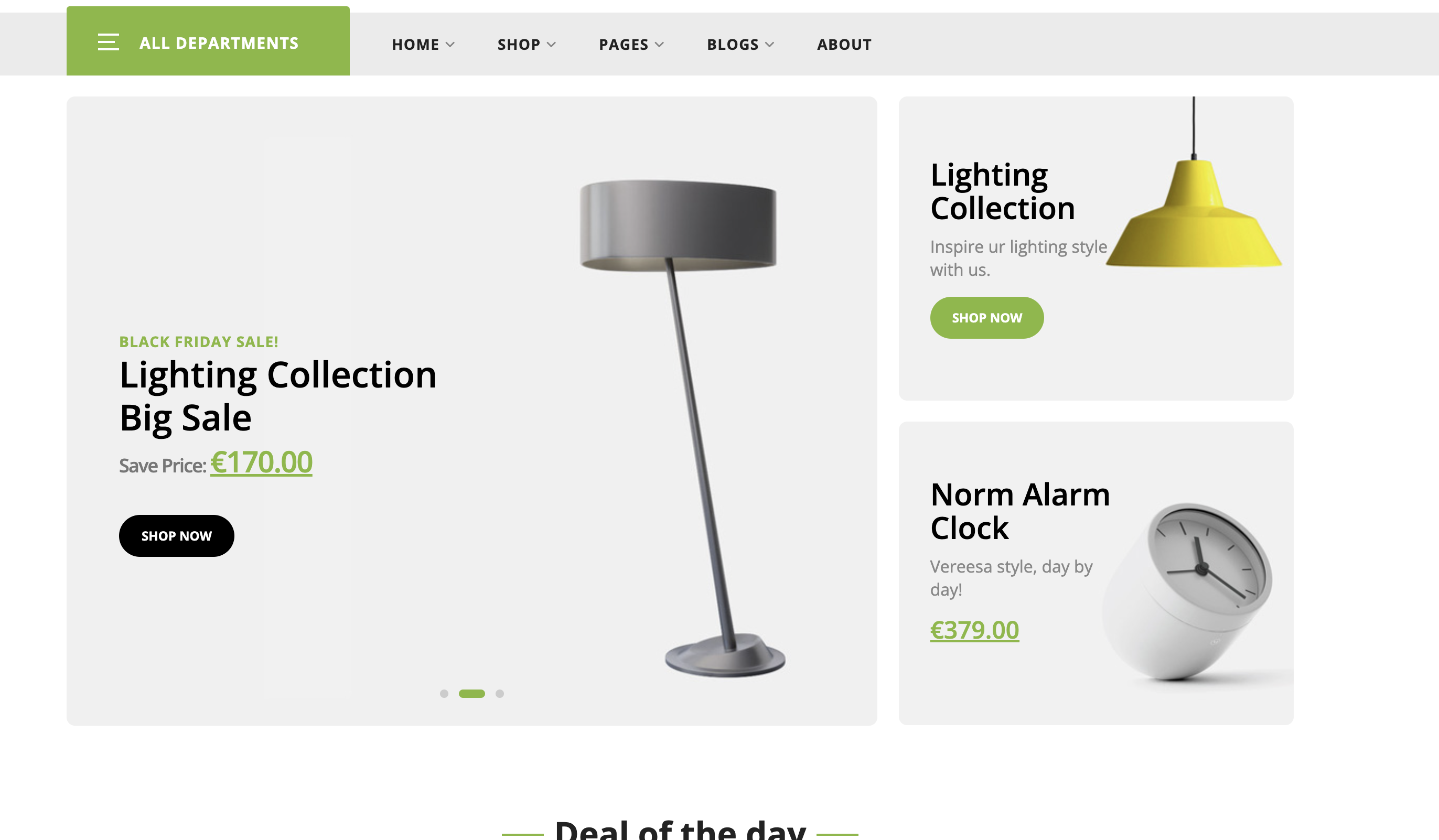Expand the Pages dropdown chevron

point(659,45)
